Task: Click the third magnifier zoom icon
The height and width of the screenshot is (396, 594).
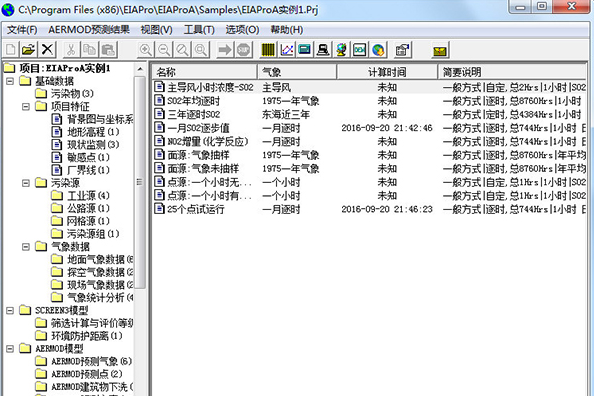Action: coord(183,50)
